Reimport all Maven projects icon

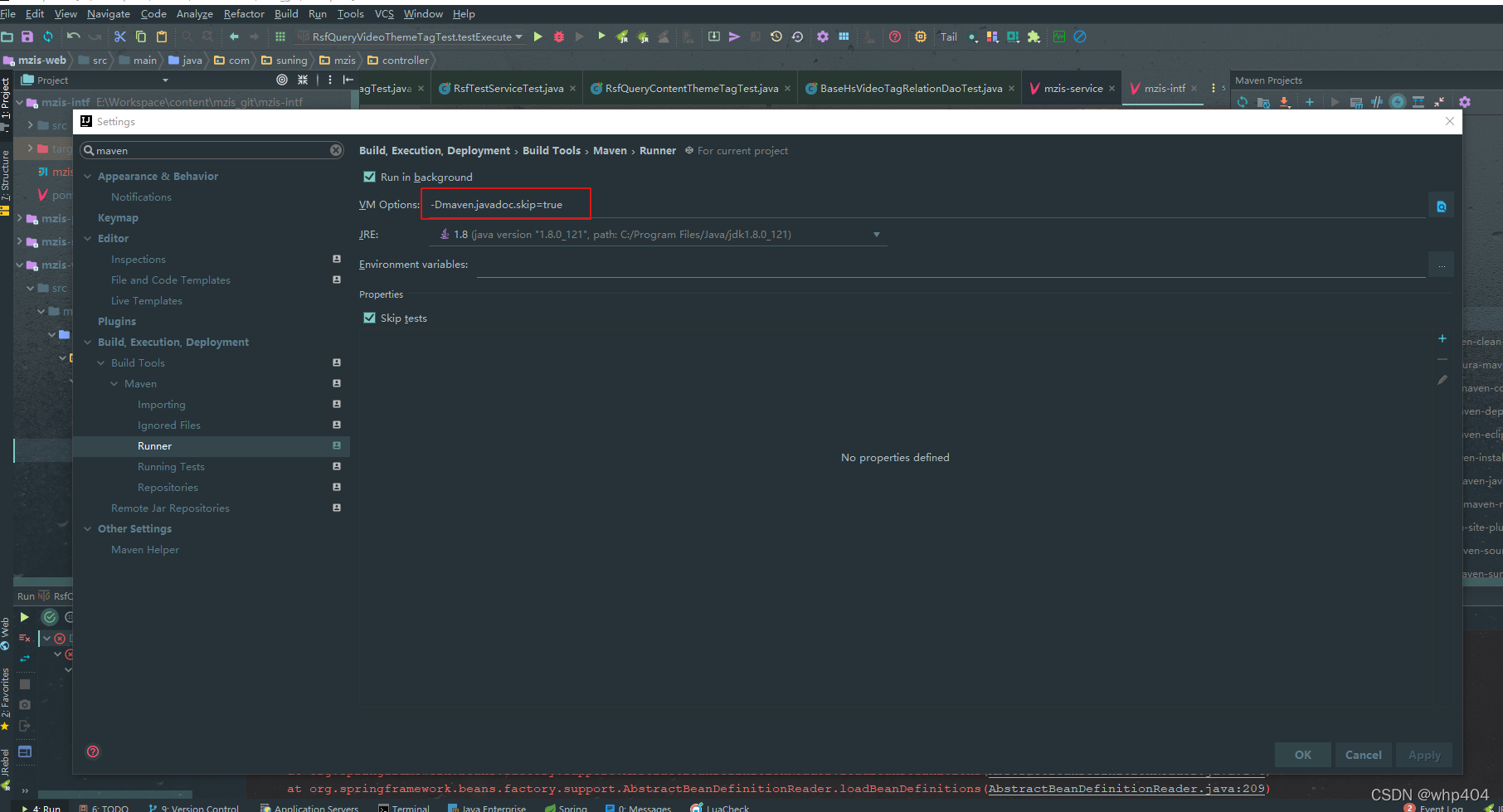[x=1243, y=102]
